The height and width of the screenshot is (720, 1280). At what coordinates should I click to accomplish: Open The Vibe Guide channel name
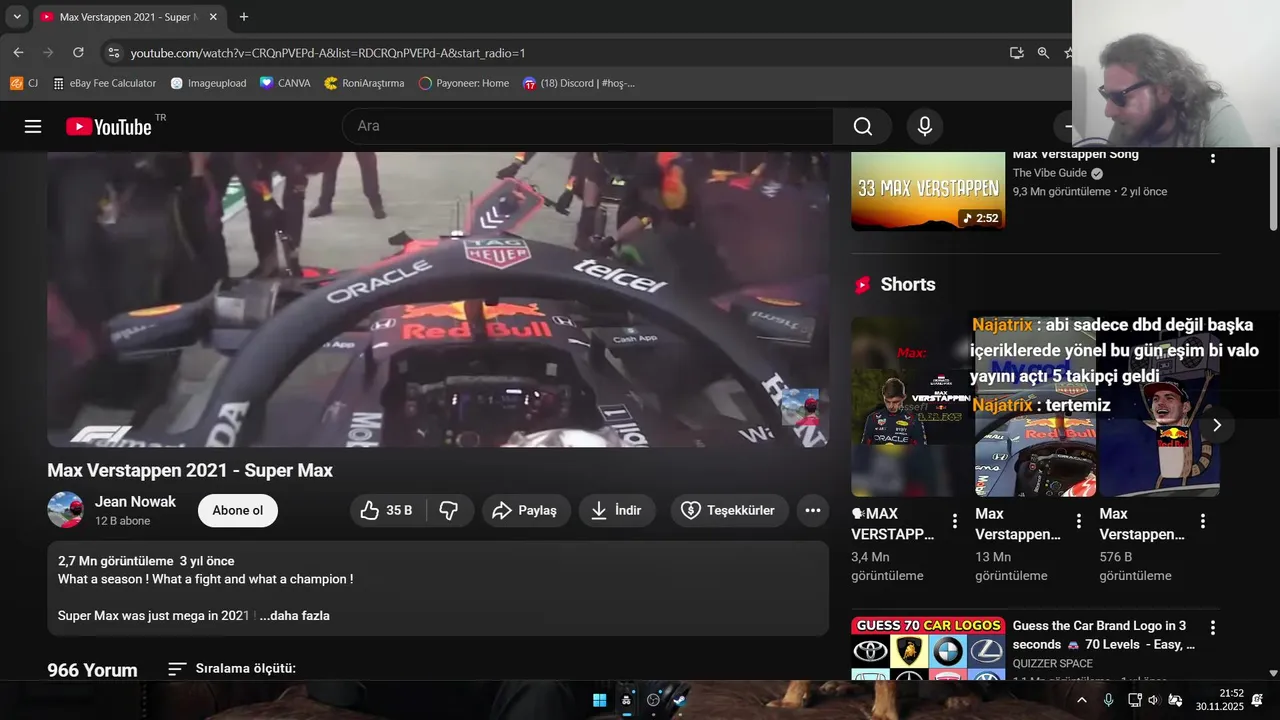pos(1051,173)
